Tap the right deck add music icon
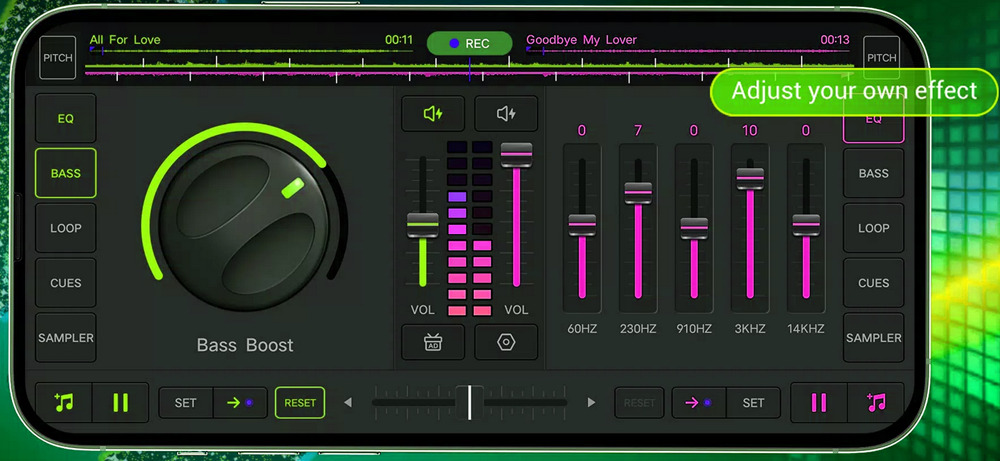 [x=876, y=403]
